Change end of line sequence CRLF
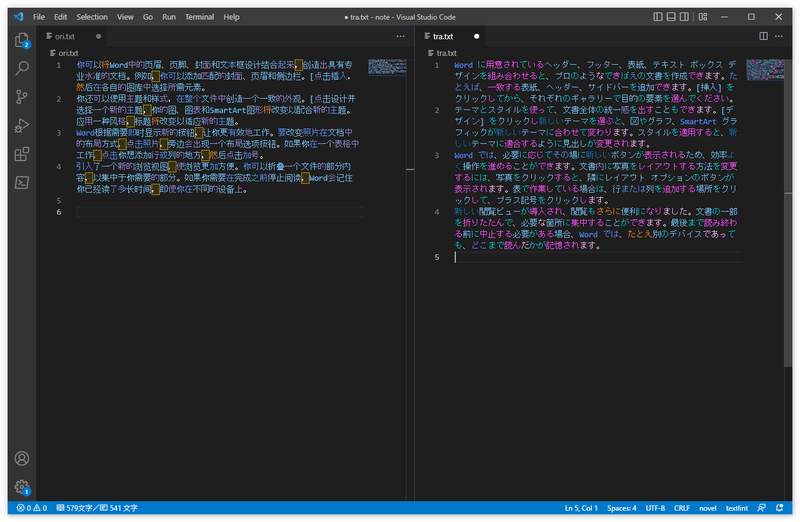This screenshot has height=522, width=800. click(x=682, y=508)
